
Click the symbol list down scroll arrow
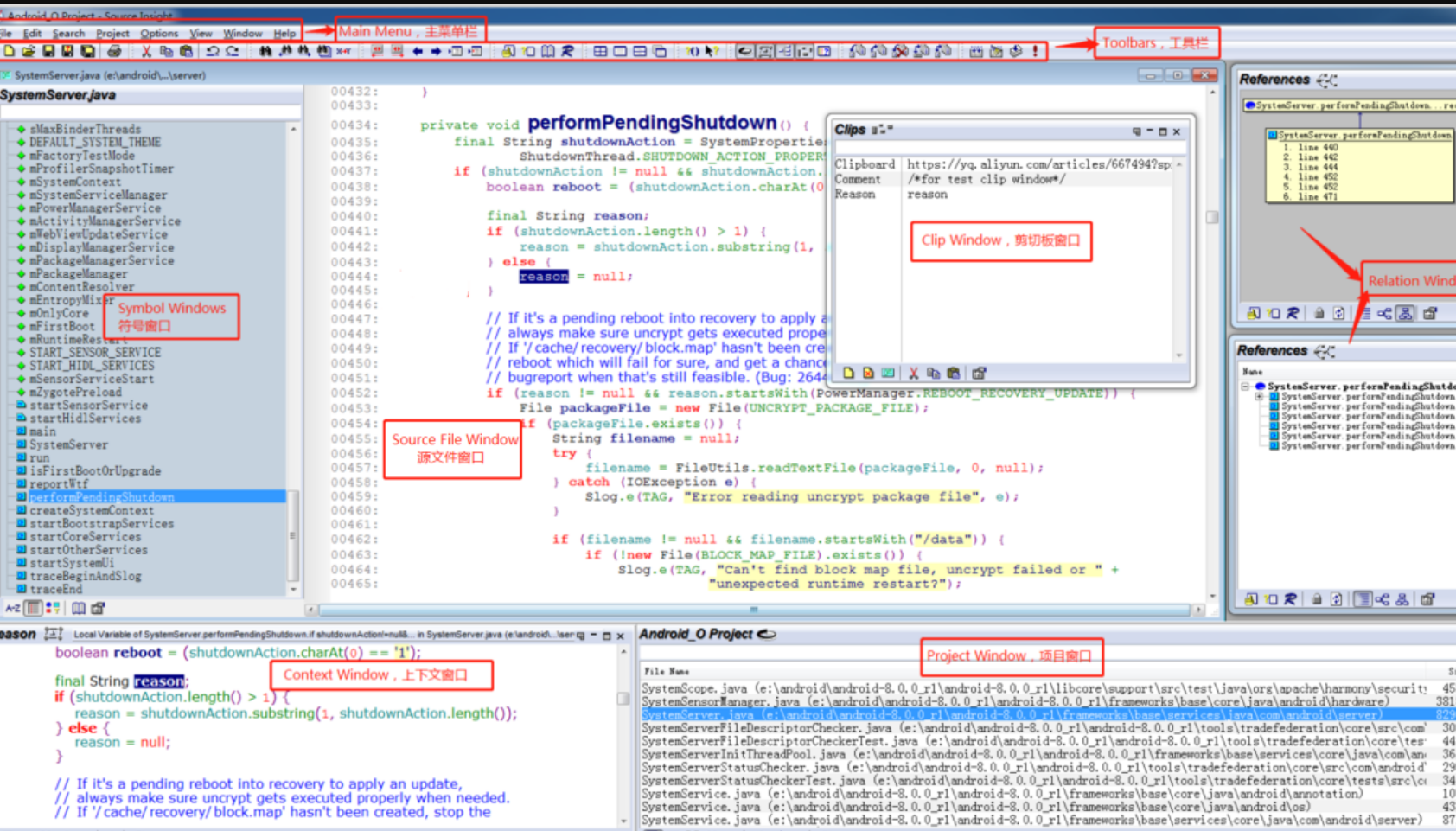pyautogui.click(x=294, y=590)
